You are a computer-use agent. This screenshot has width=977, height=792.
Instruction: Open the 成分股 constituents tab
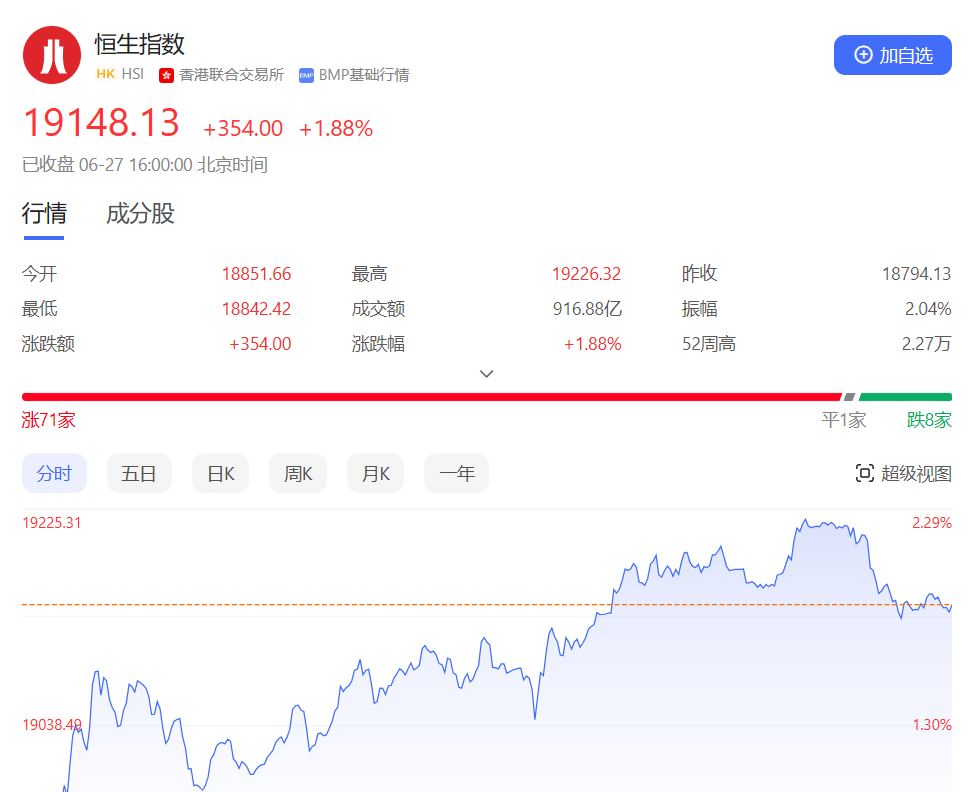[x=140, y=214]
